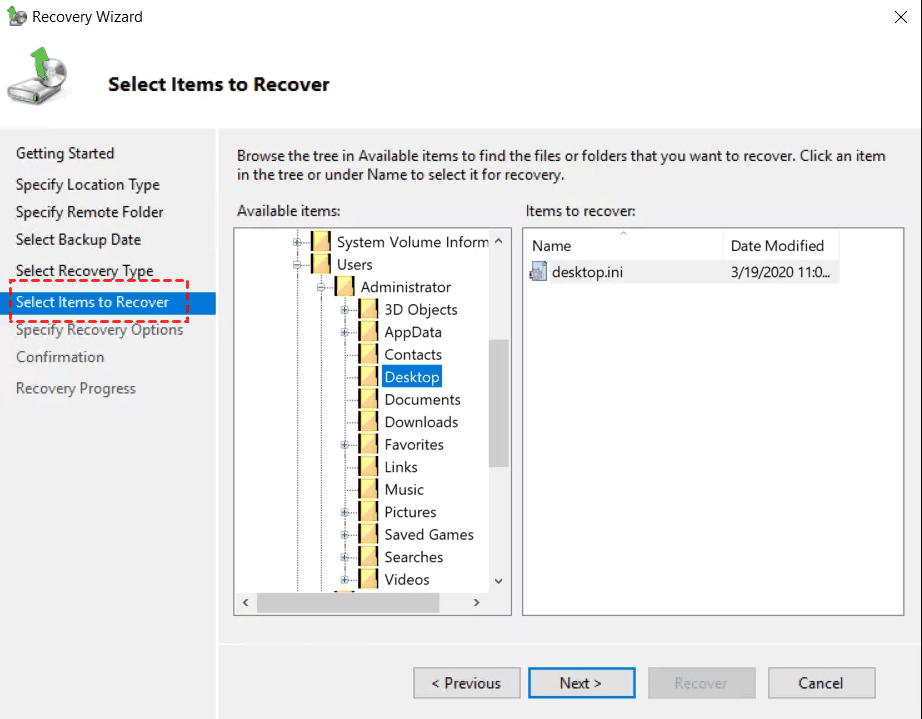
Task: Expand the Pictures folder node
Action: pyautogui.click(x=345, y=512)
